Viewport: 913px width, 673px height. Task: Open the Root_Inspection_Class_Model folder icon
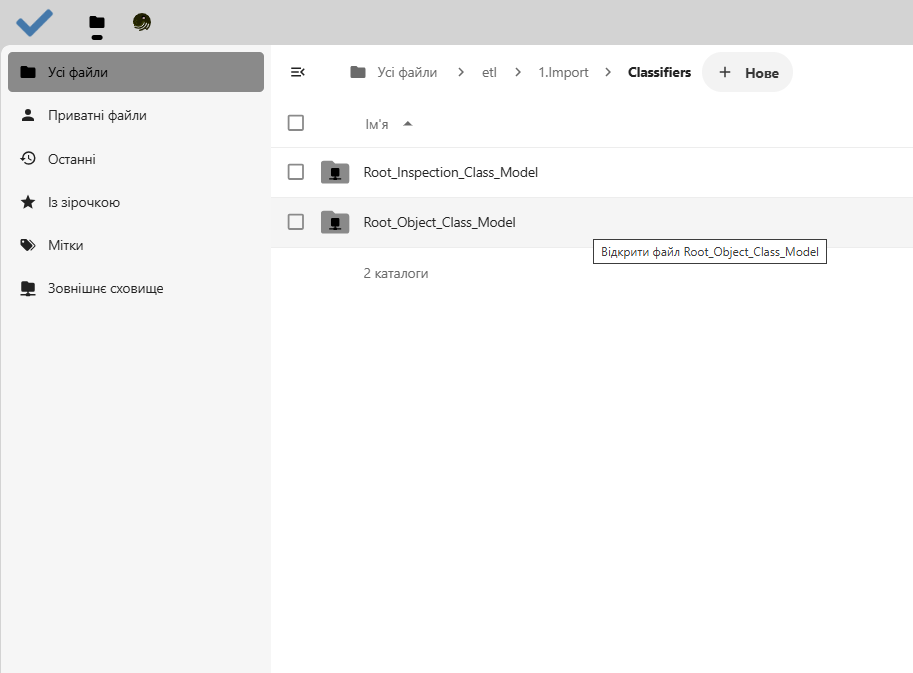point(335,171)
